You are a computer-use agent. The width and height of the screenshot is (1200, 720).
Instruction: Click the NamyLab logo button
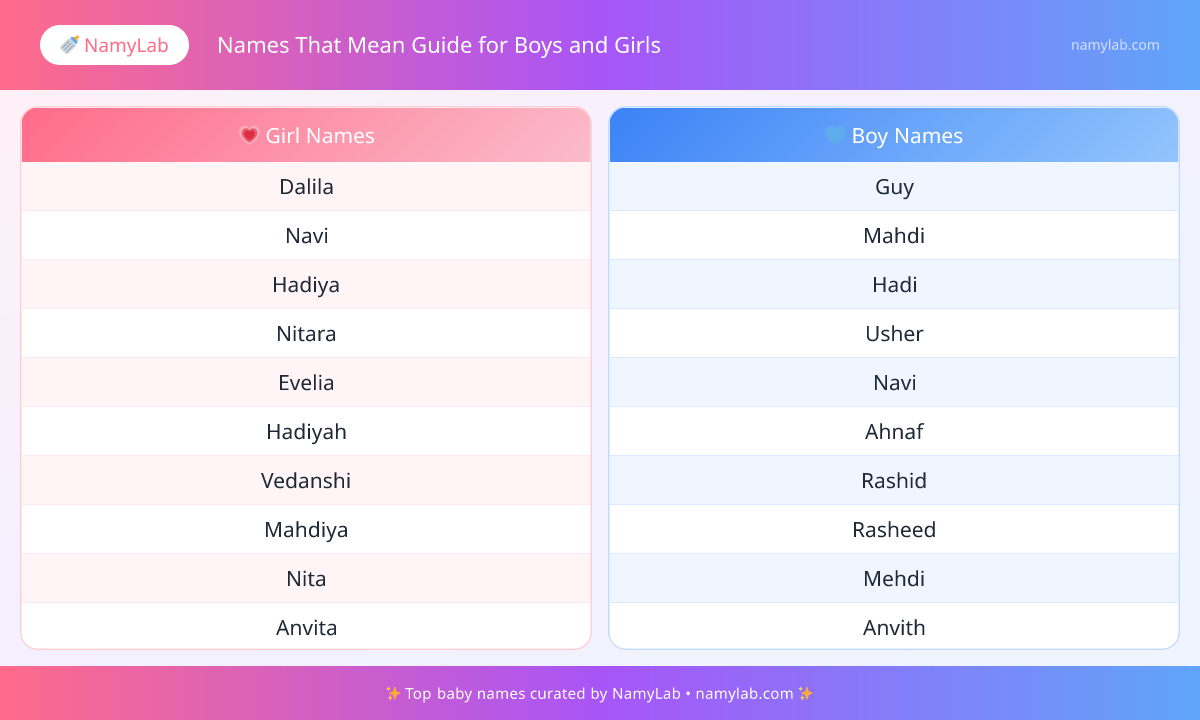coord(114,45)
